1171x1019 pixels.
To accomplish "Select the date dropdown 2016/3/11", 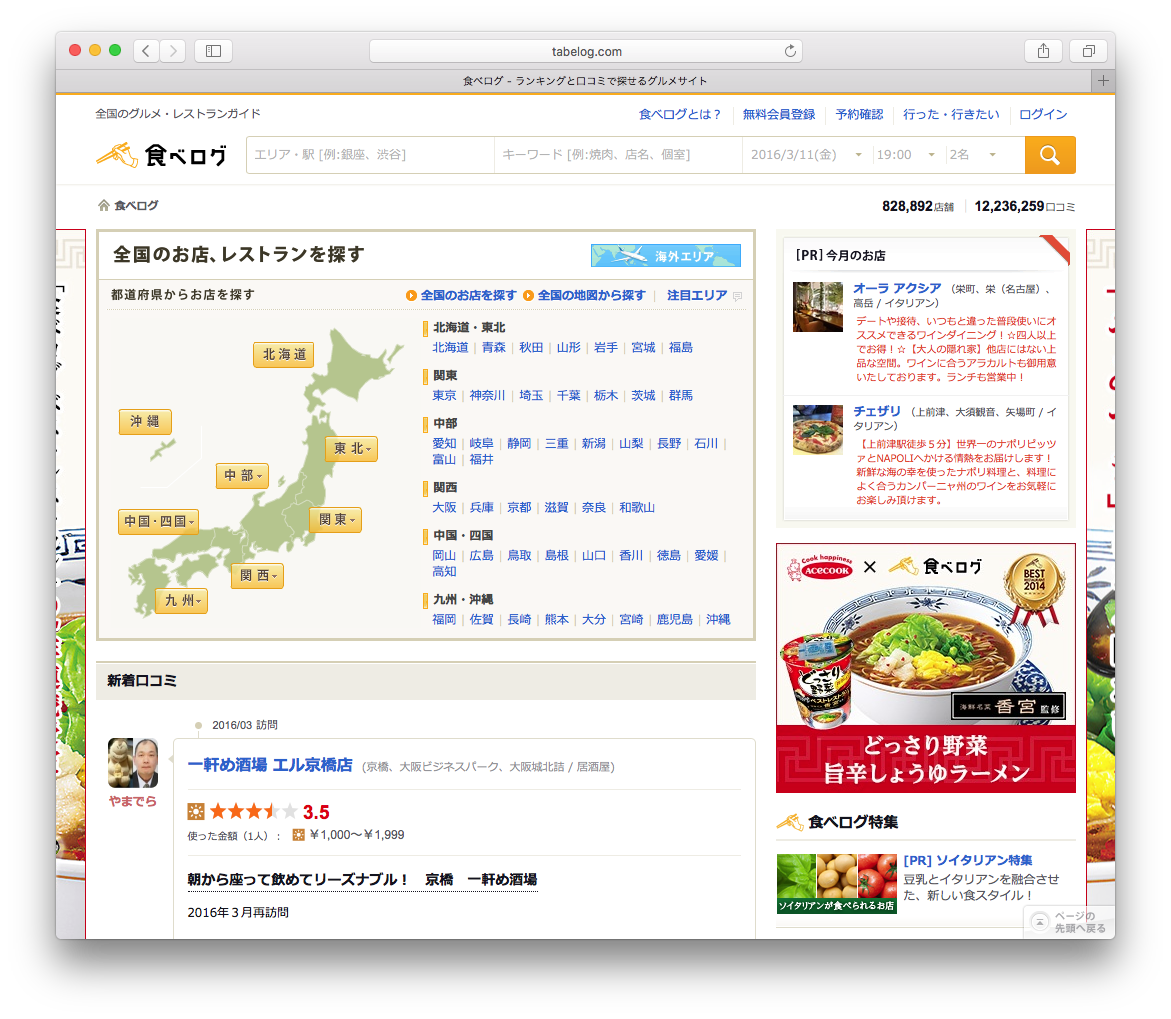I will (806, 155).
